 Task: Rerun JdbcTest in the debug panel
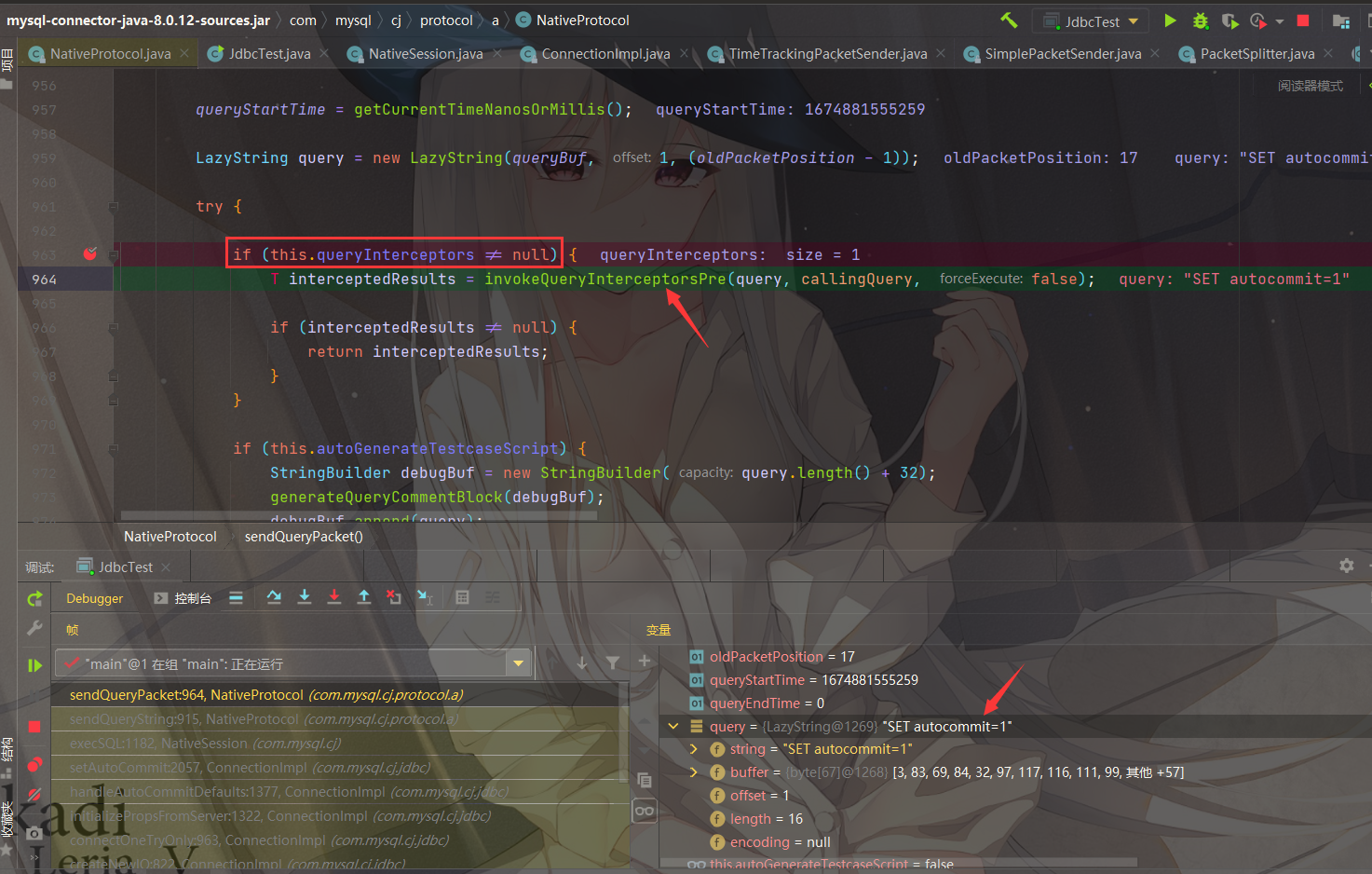(x=34, y=599)
